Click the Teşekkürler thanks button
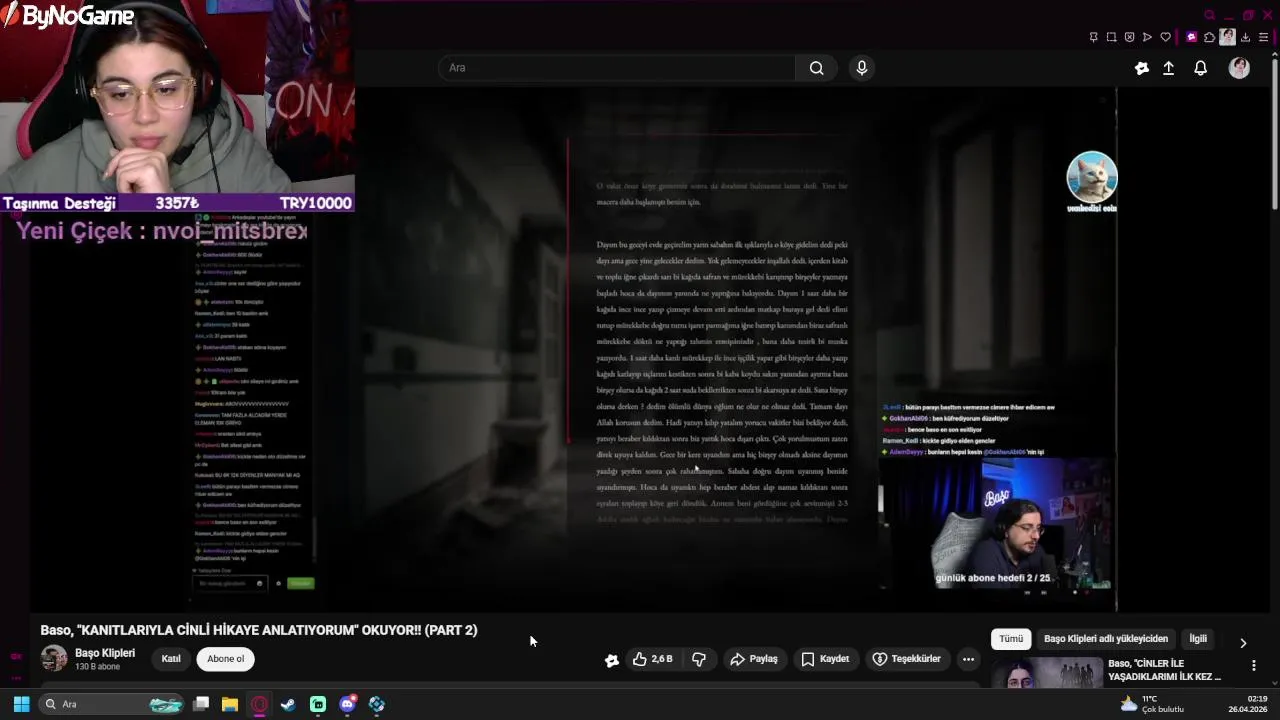 906,659
